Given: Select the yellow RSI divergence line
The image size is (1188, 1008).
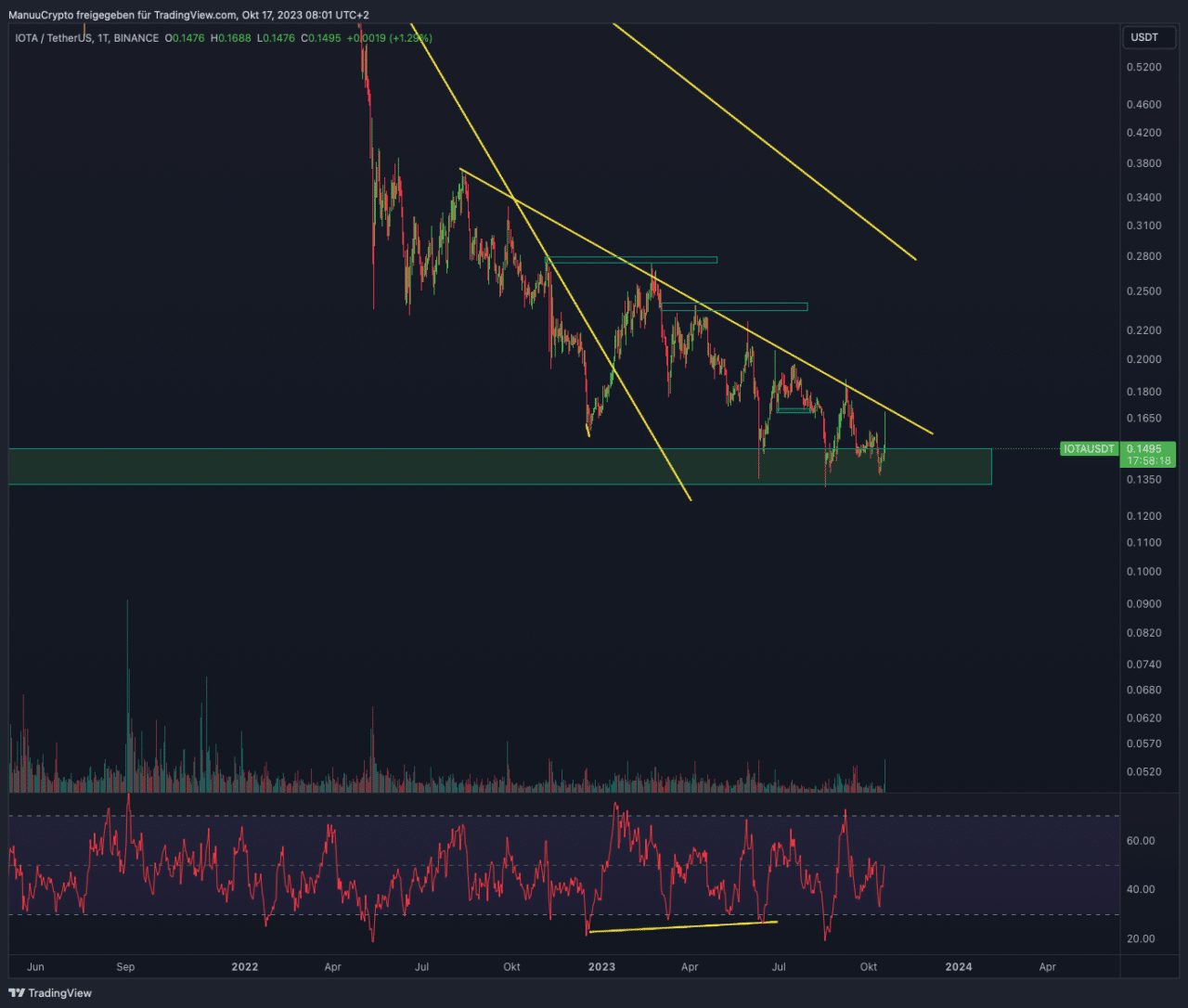Looking at the screenshot, I should [682, 926].
